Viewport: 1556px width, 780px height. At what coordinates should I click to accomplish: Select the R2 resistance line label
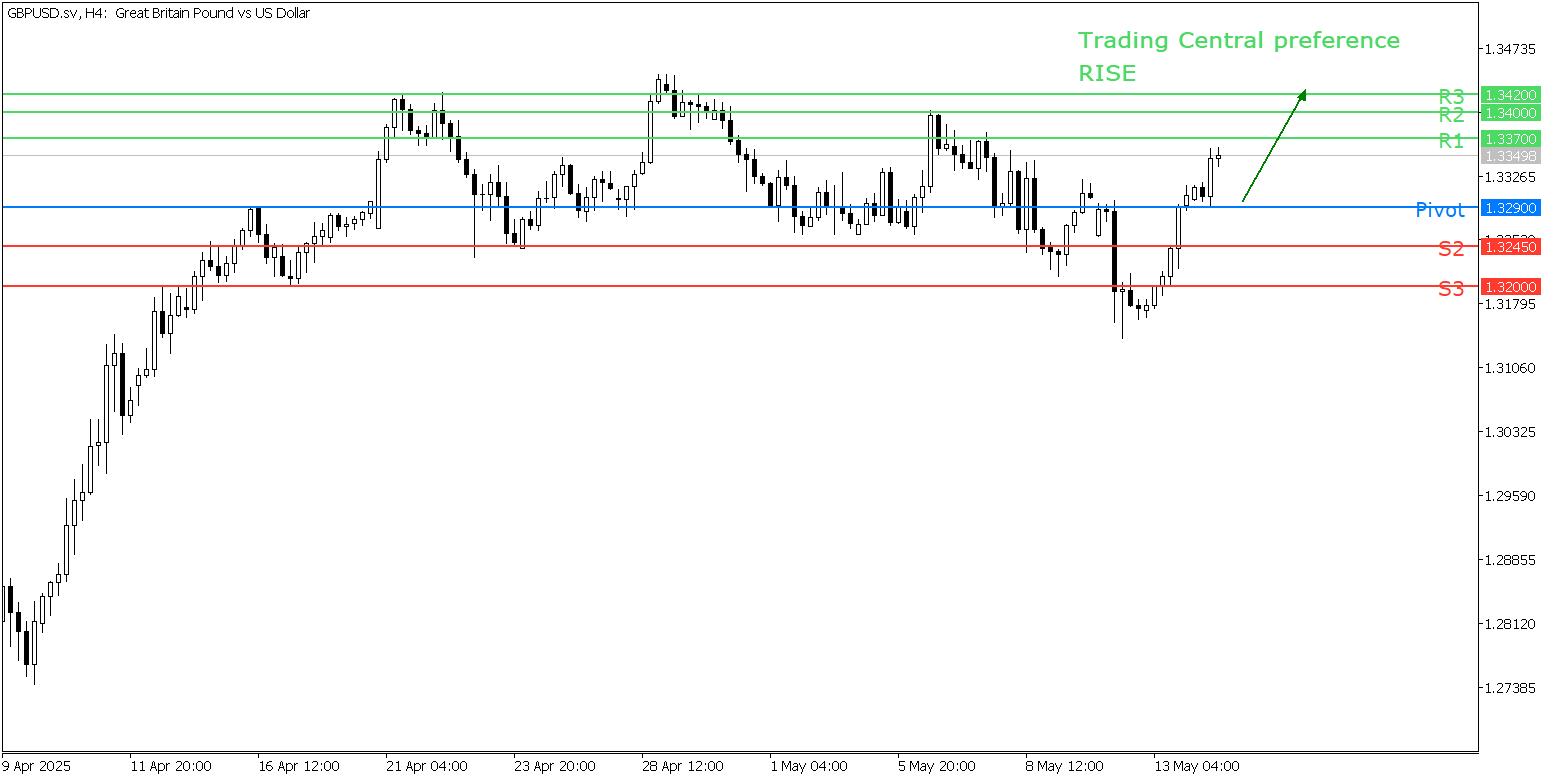tap(1451, 114)
